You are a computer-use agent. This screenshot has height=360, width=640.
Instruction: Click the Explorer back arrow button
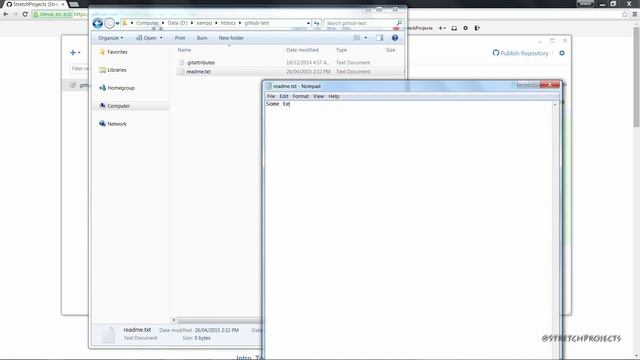click(x=98, y=23)
